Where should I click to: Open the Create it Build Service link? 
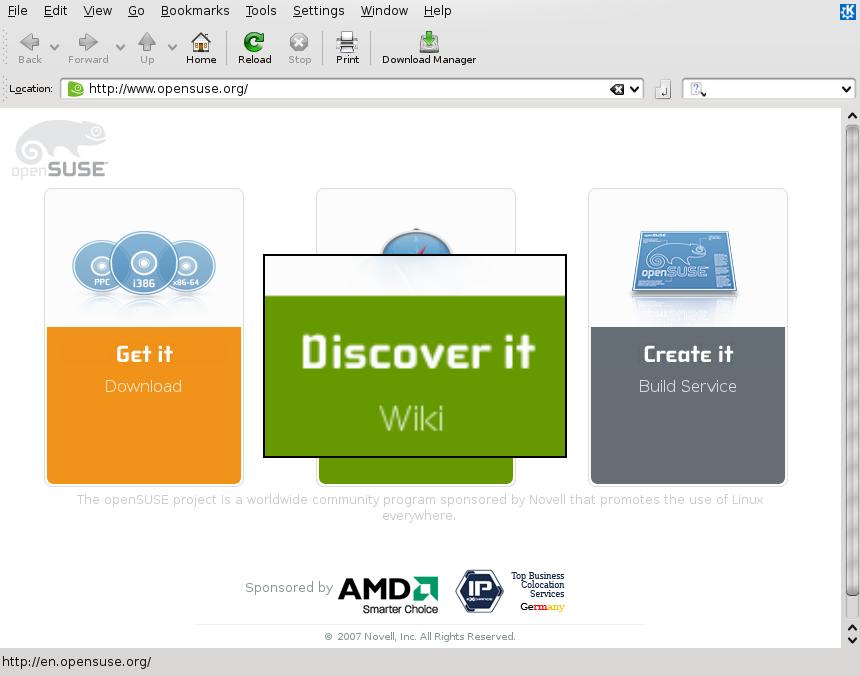pyautogui.click(x=688, y=370)
